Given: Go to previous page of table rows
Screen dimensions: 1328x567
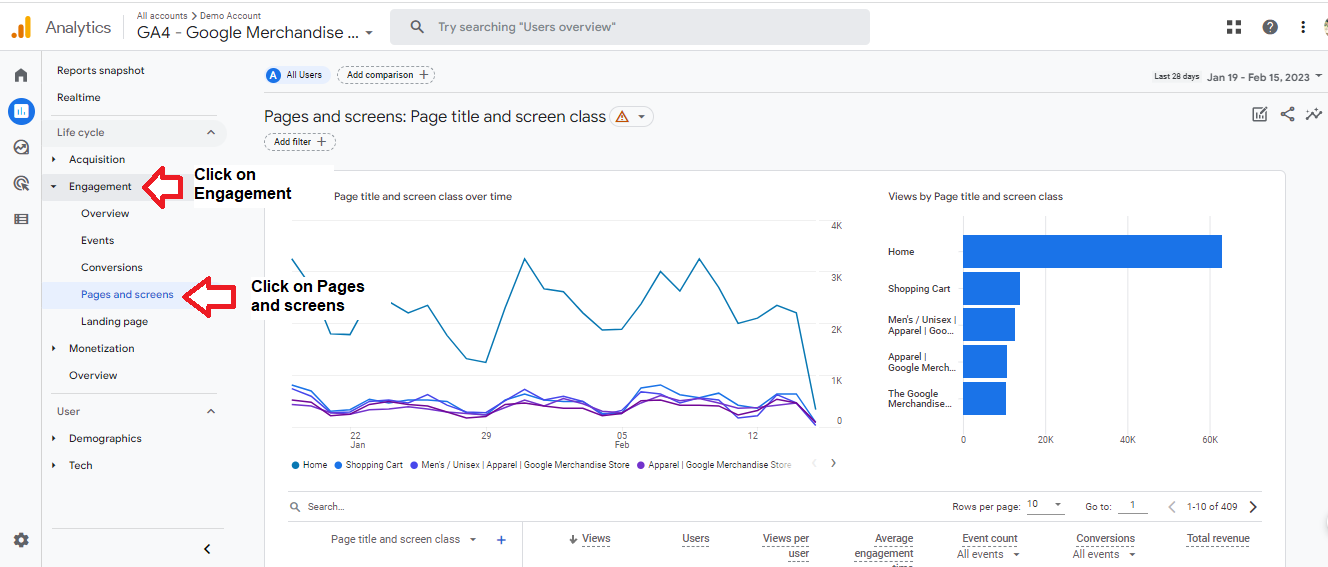Looking at the screenshot, I should (1172, 507).
